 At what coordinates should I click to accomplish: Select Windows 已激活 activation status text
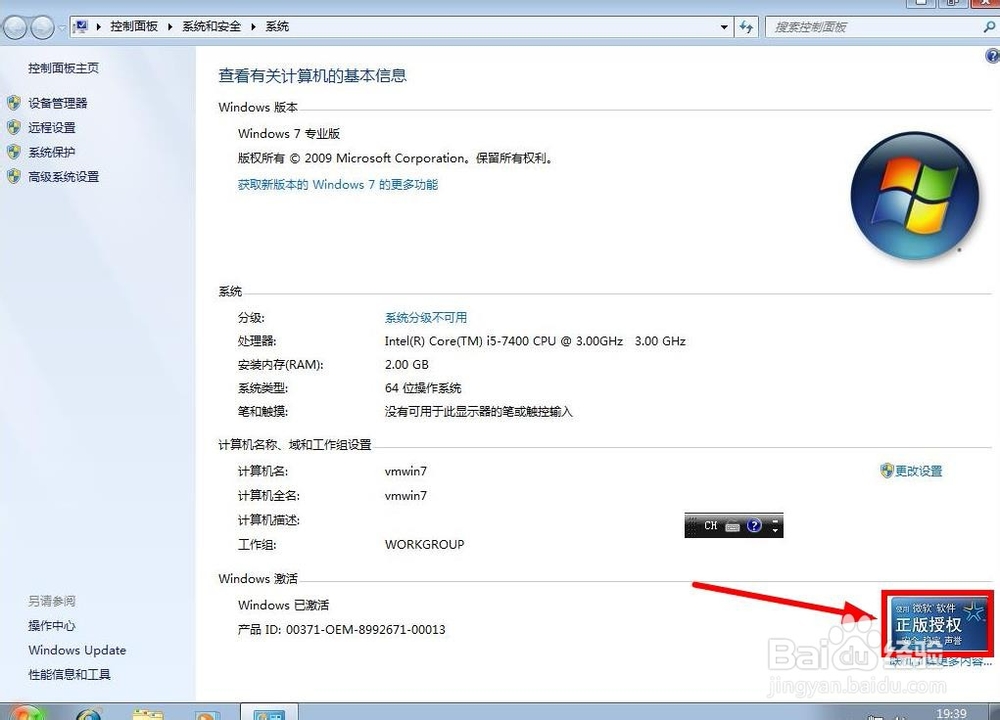click(283, 605)
